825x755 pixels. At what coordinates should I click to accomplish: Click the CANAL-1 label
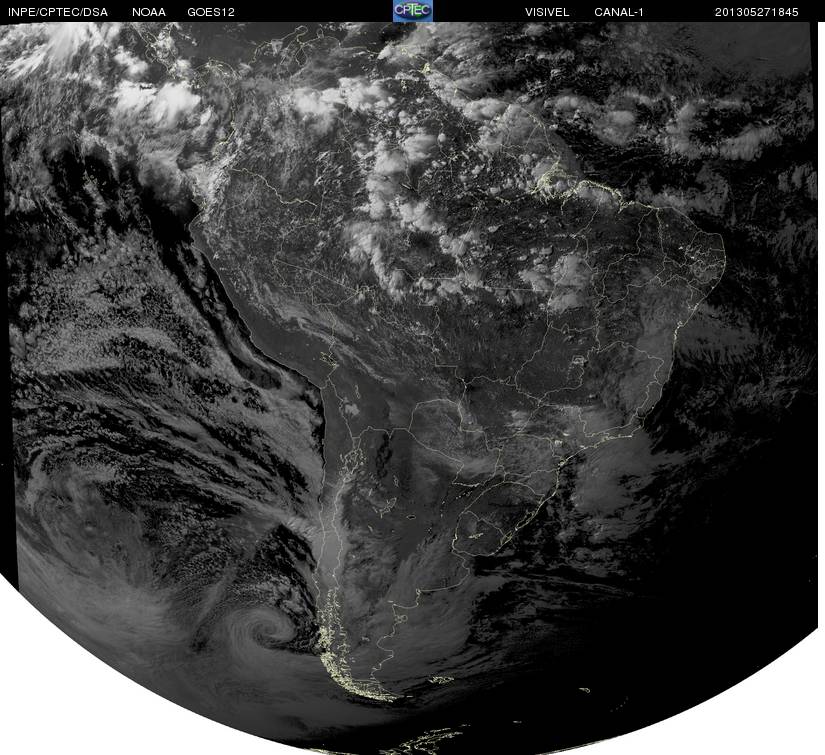pyautogui.click(x=619, y=12)
